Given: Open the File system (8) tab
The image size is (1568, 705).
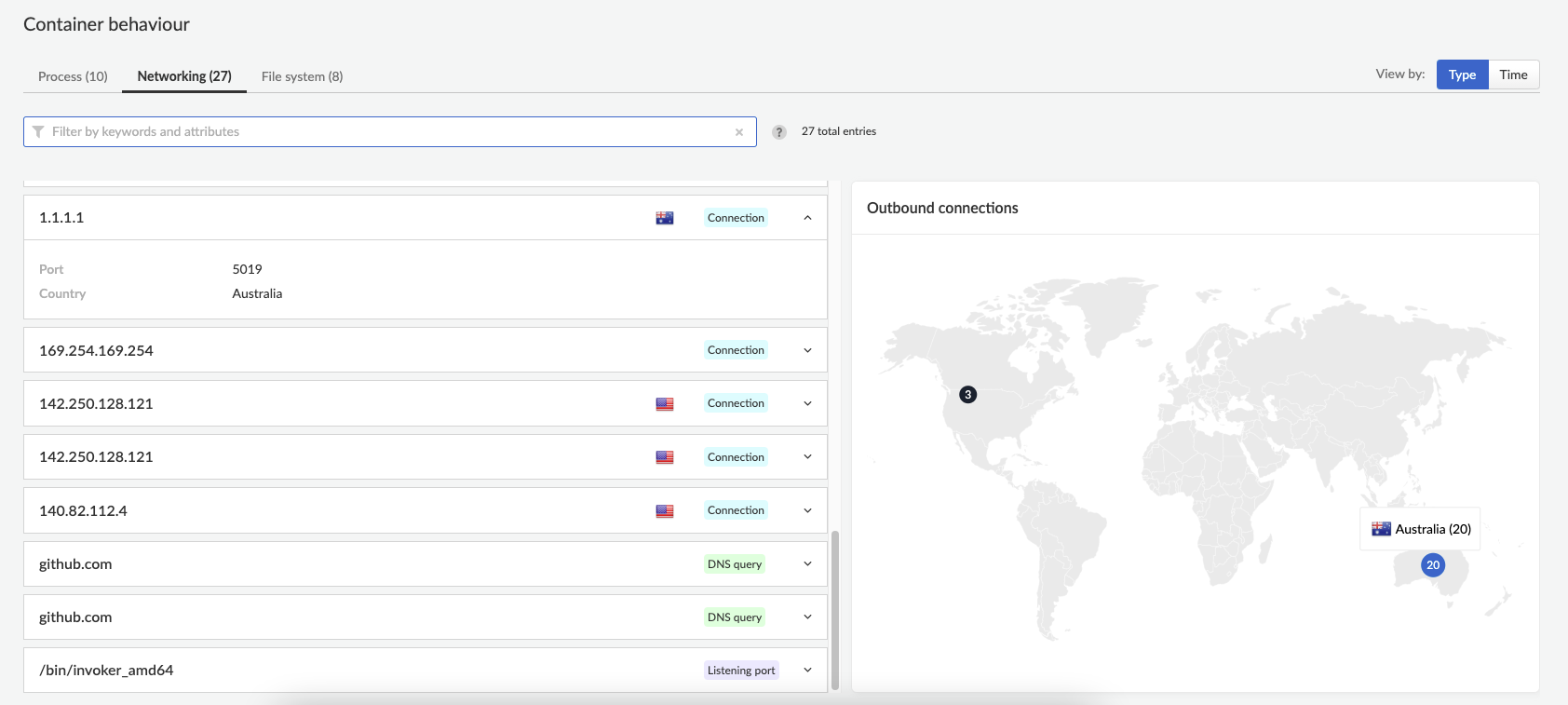Looking at the screenshot, I should (x=302, y=76).
